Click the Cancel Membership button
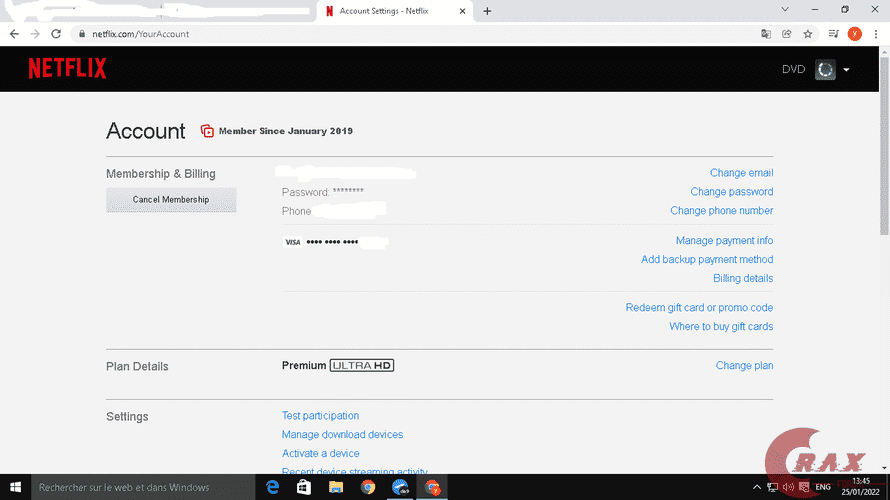Screen dimensions: 890x500 tap(171, 200)
